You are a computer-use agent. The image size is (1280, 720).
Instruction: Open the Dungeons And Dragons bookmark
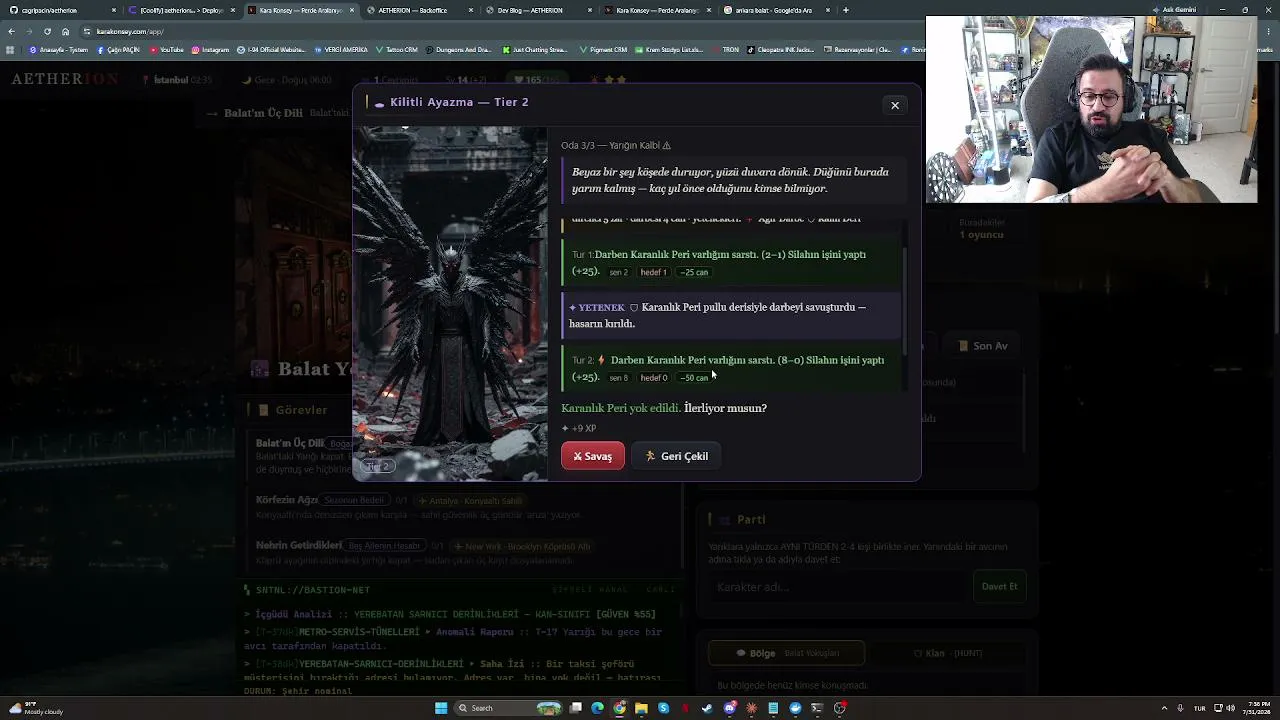click(x=460, y=49)
